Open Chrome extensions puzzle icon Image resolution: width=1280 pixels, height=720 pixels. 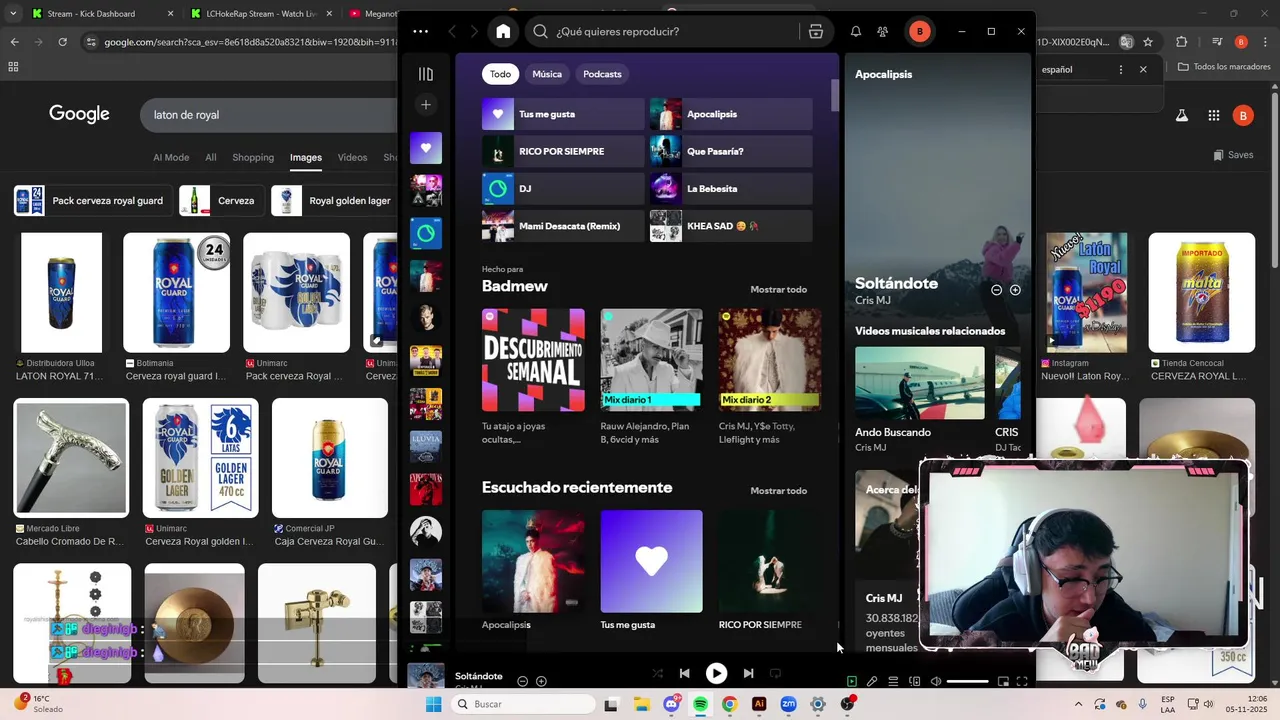tap(1182, 42)
